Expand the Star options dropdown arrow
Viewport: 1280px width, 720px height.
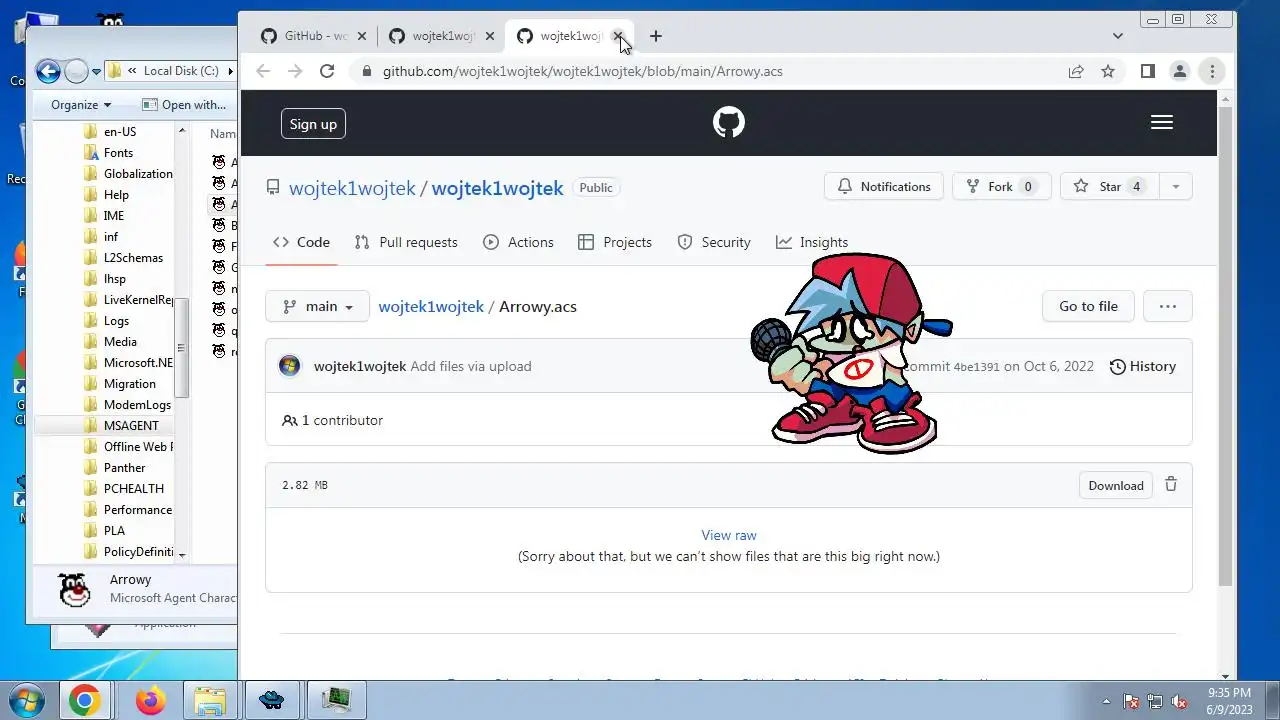pyautogui.click(x=1175, y=187)
